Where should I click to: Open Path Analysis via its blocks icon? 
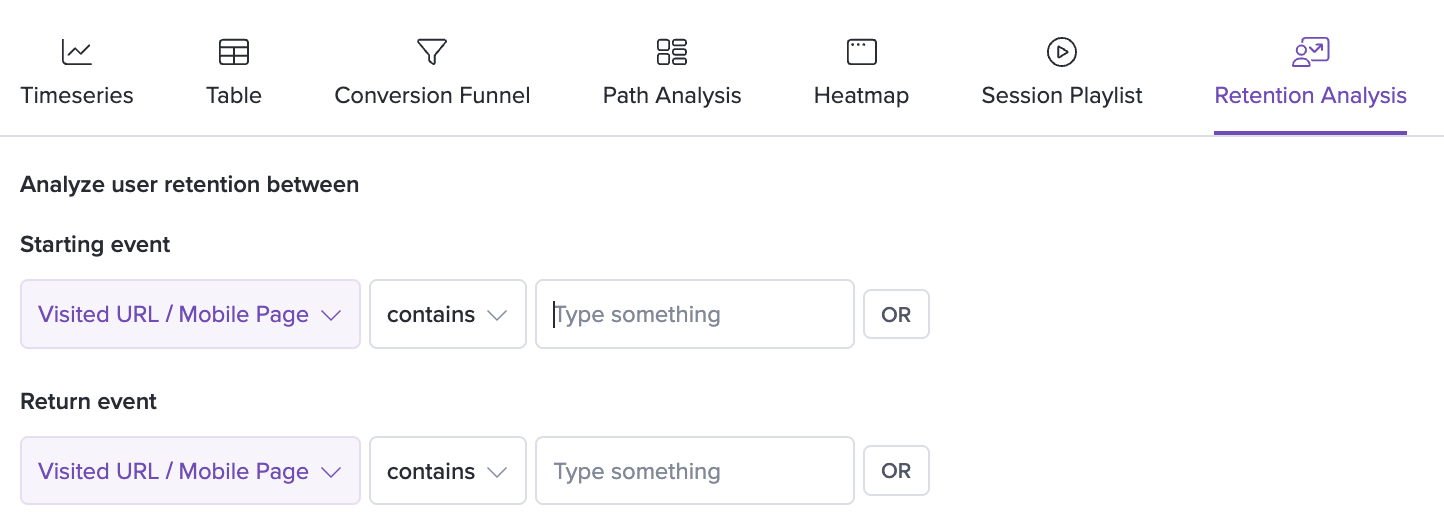tap(672, 52)
